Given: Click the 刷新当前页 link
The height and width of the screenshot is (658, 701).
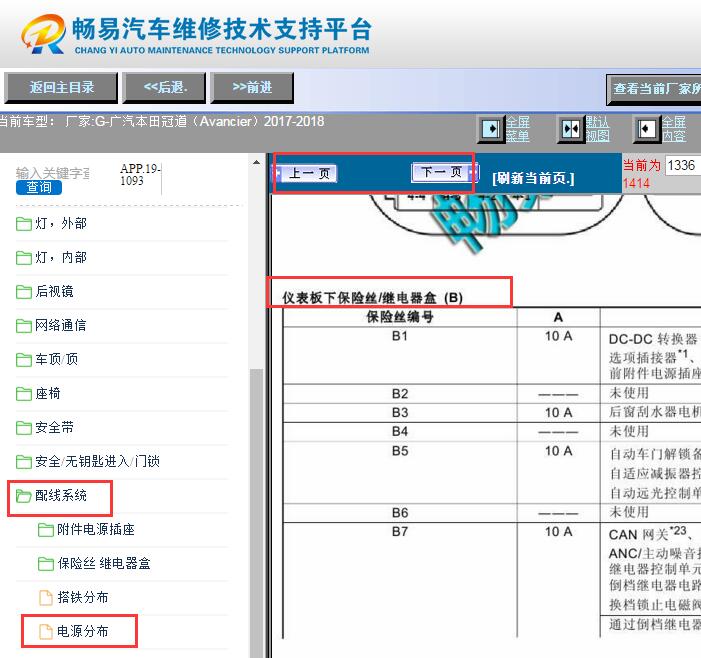Looking at the screenshot, I should click(533, 178).
